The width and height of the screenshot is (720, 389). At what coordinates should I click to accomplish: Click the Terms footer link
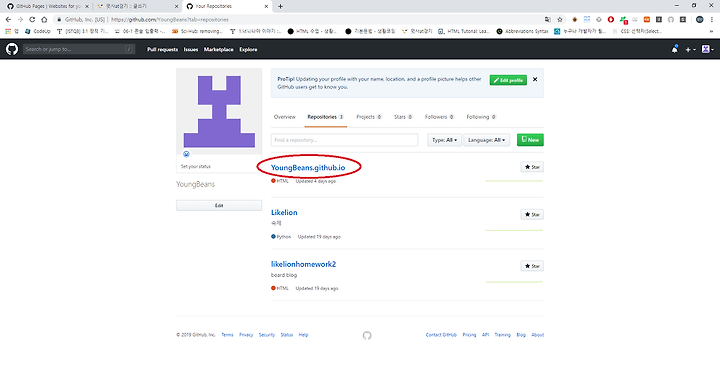[227, 335]
